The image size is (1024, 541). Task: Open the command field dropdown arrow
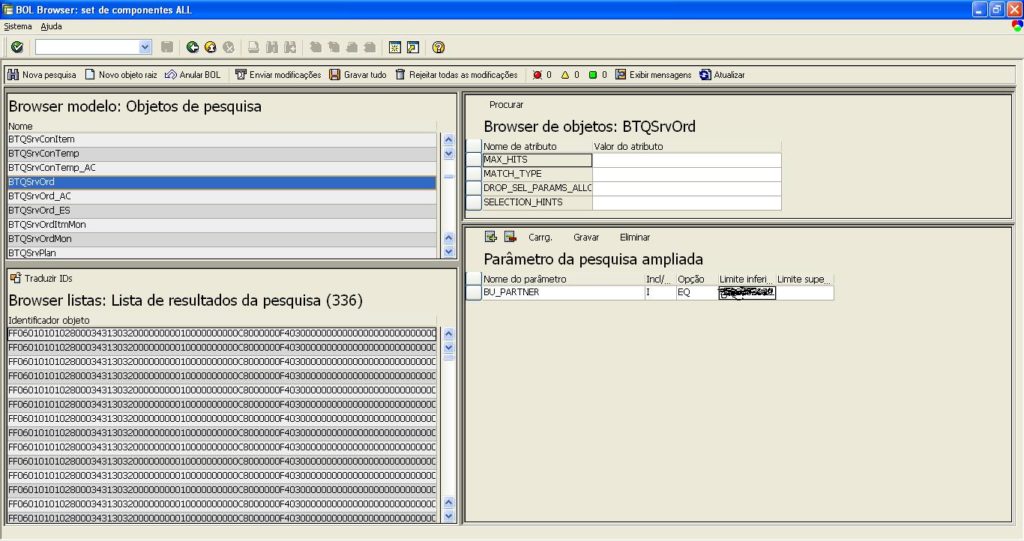pyautogui.click(x=146, y=47)
